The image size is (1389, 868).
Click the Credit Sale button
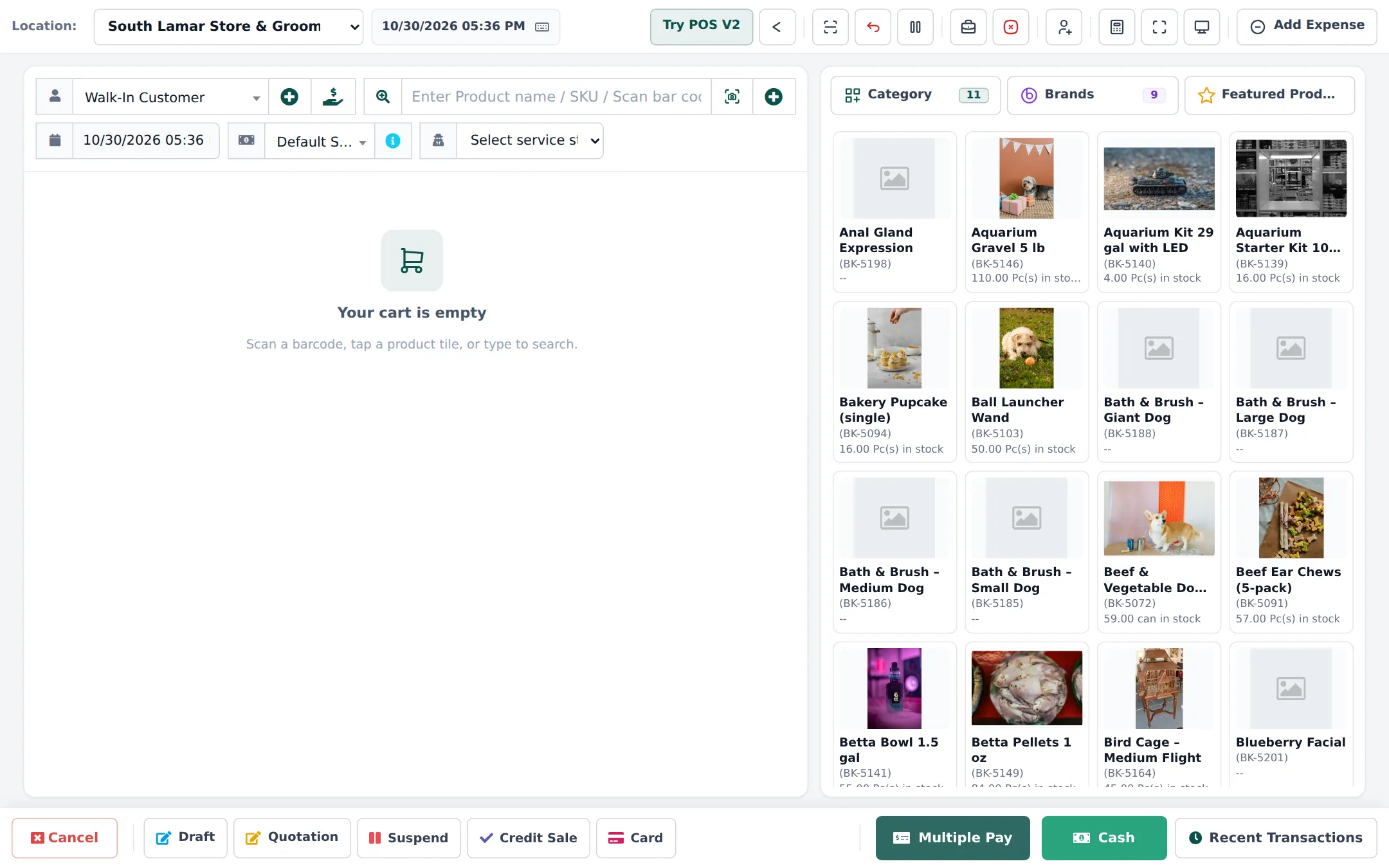(x=529, y=838)
